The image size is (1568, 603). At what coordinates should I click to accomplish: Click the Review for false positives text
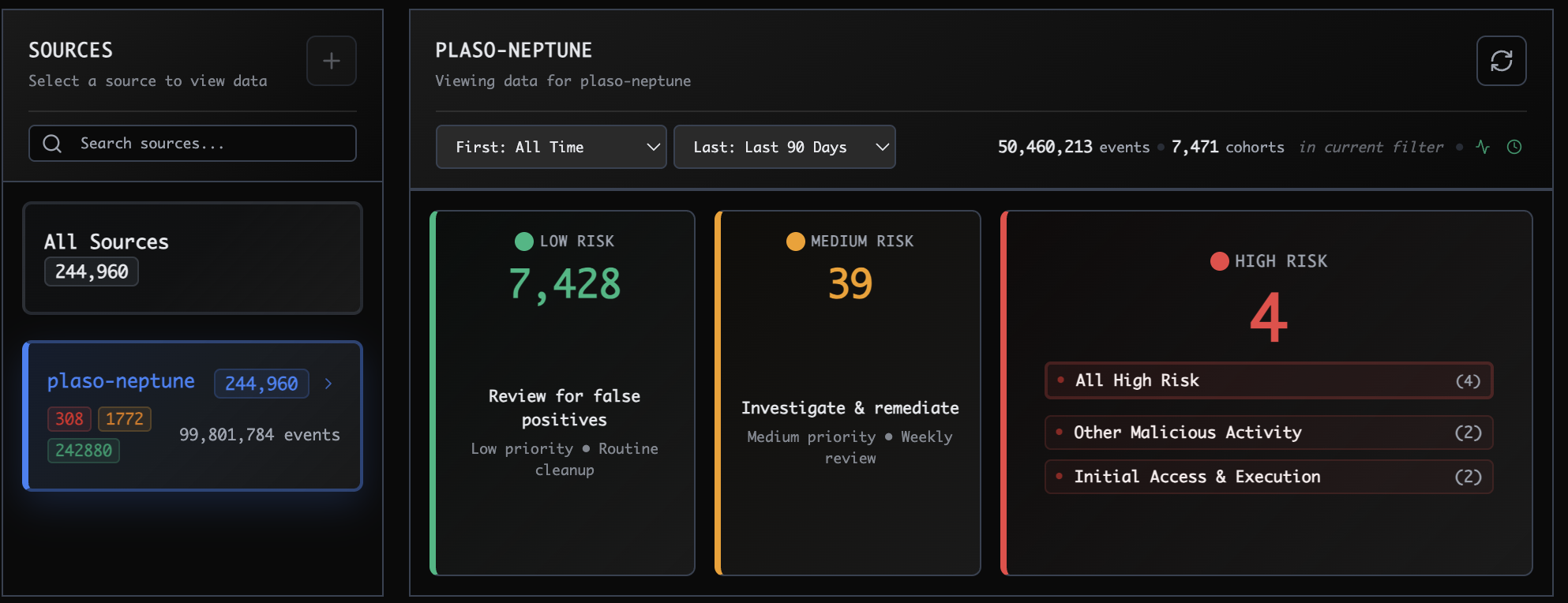[565, 408]
